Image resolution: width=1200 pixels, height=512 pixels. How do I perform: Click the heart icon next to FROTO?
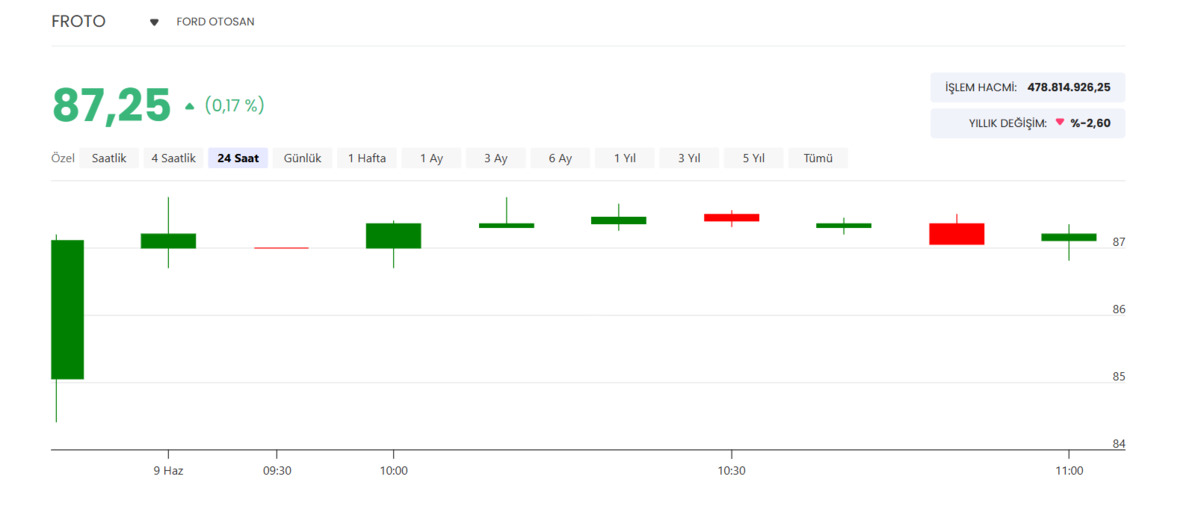154,22
